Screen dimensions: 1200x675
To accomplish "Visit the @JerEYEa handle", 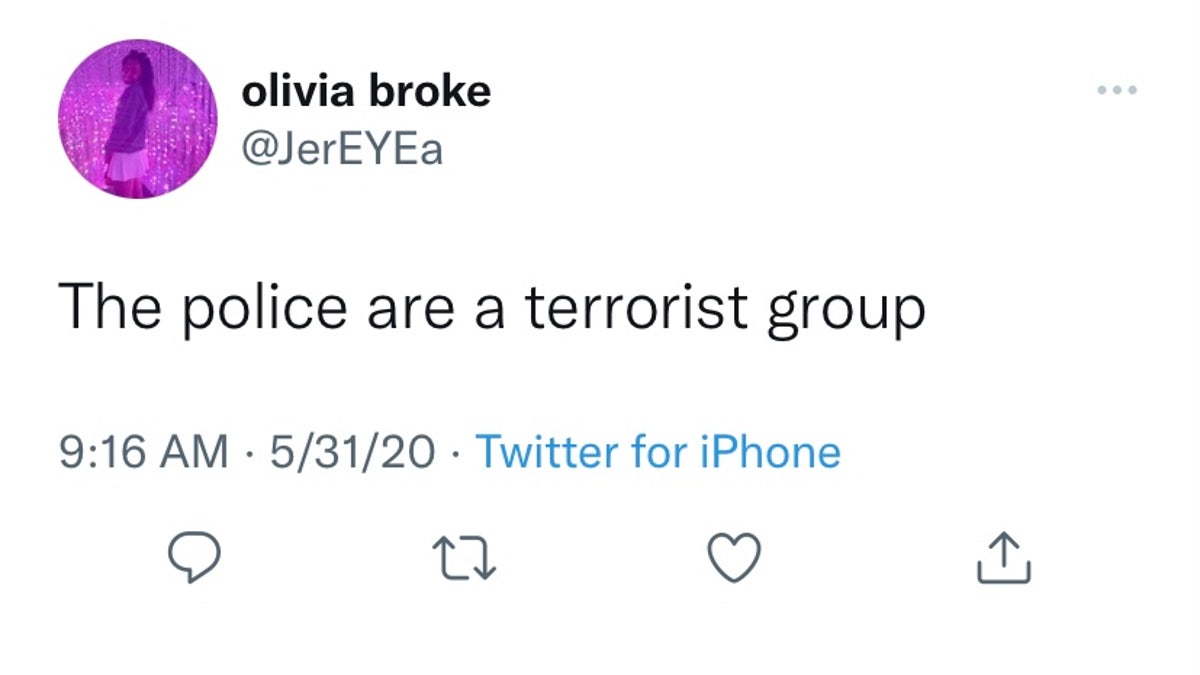I will [x=341, y=150].
